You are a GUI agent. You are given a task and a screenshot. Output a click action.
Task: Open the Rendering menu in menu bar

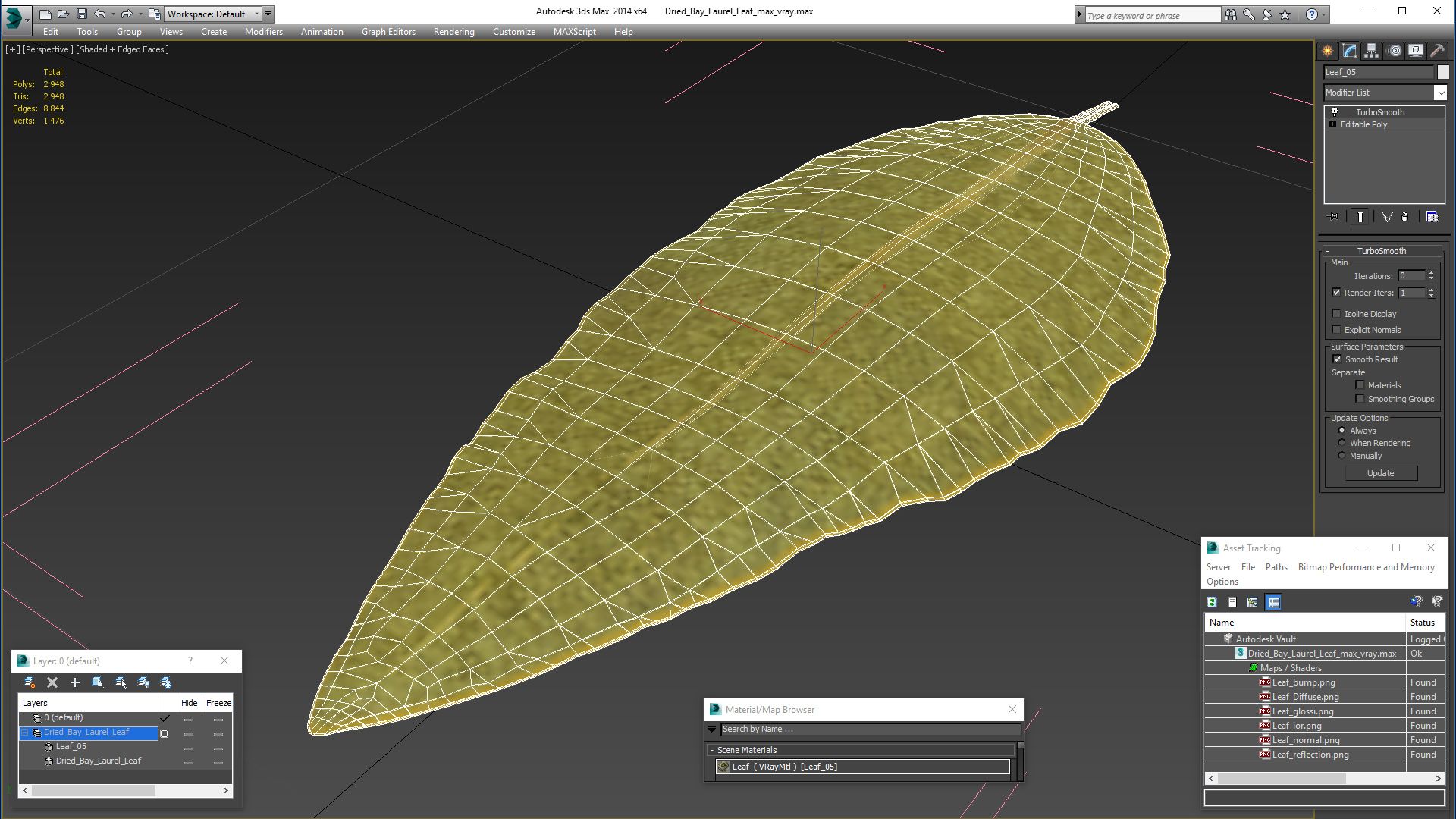[x=454, y=32]
